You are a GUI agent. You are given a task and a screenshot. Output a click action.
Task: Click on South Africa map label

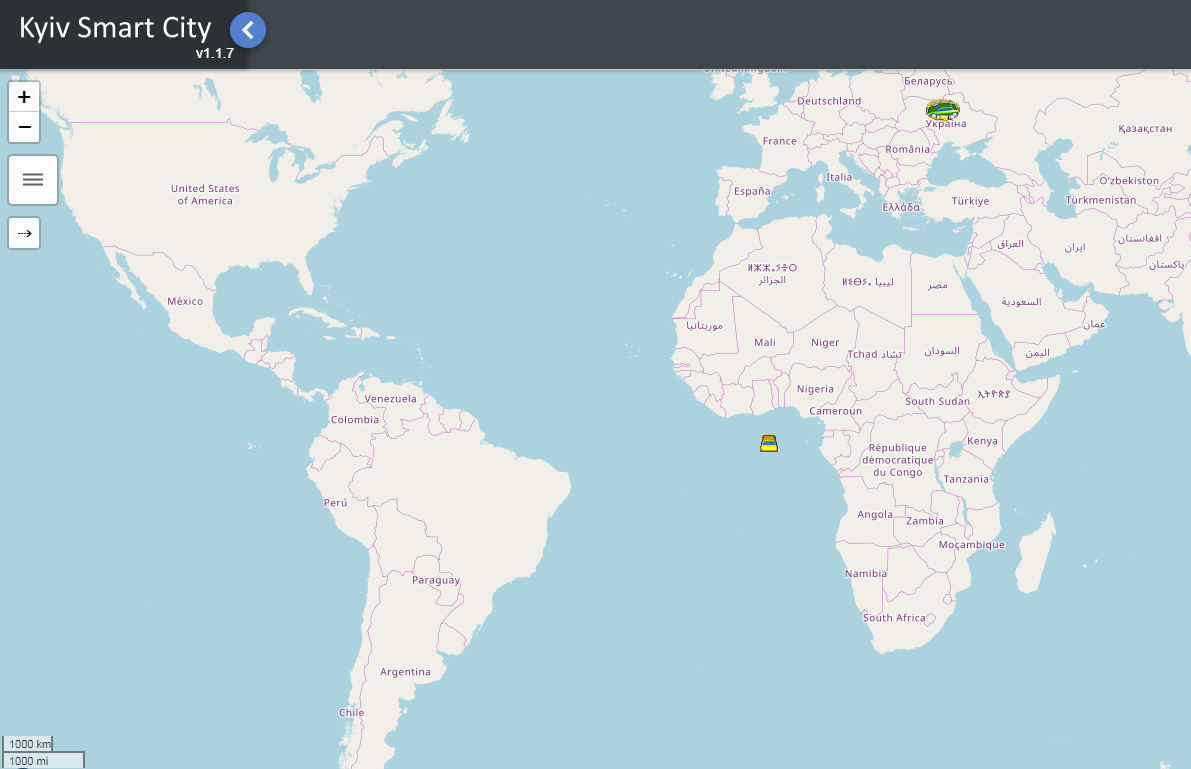tap(894, 618)
